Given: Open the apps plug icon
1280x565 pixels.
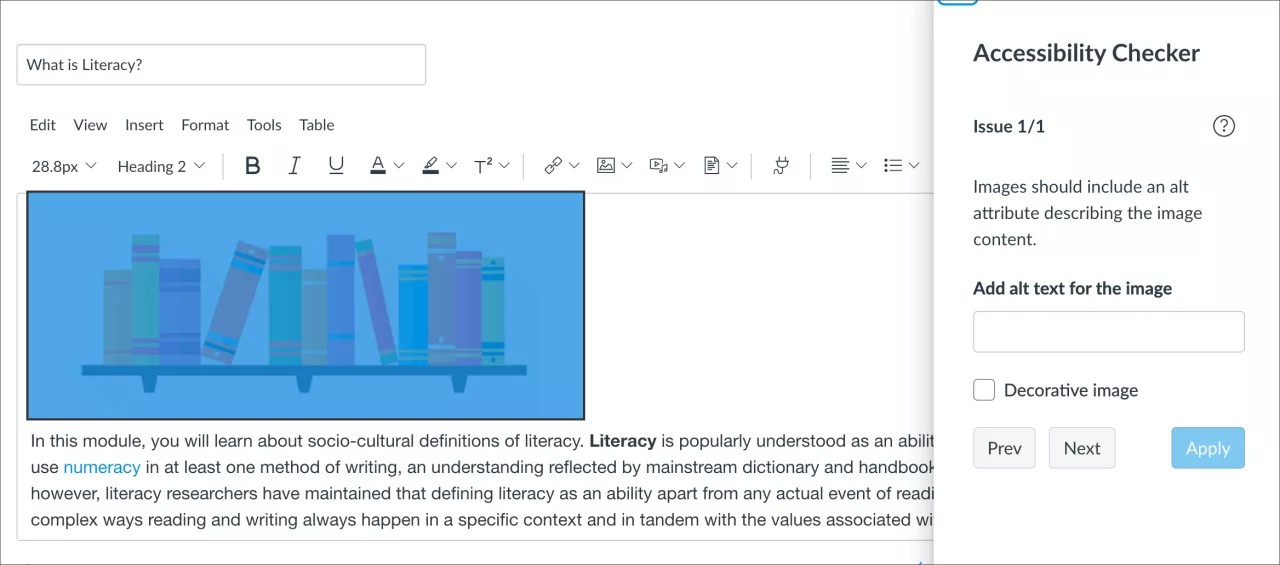Looking at the screenshot, I should [x=781, y=166].
